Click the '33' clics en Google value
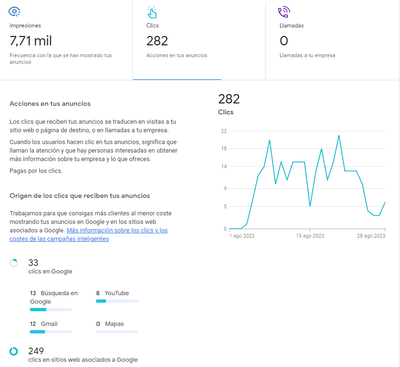 click(x=33, y=263)
